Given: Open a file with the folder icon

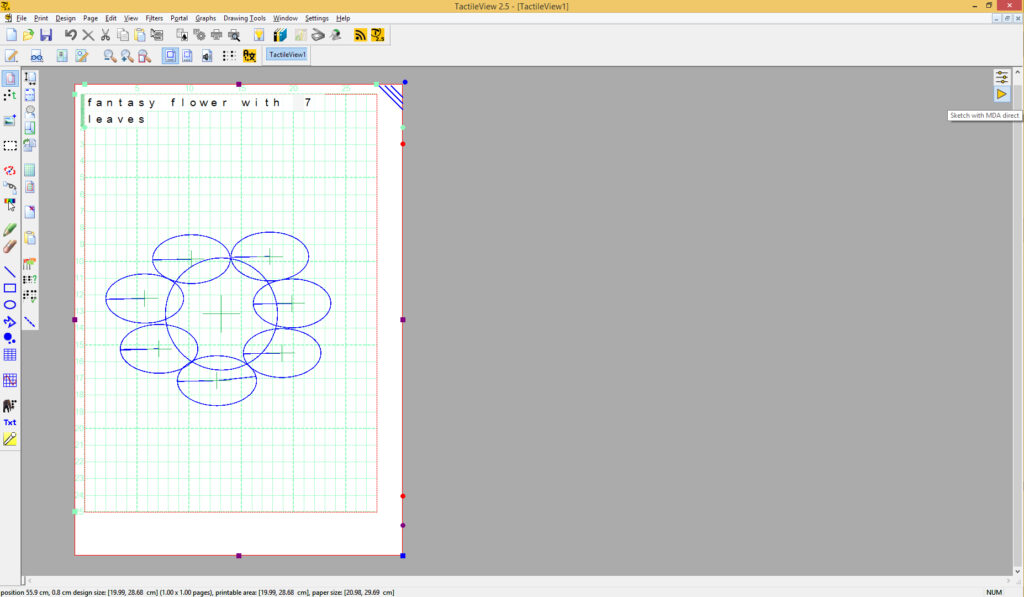Looking at the screenshot, I should point(28,35).
